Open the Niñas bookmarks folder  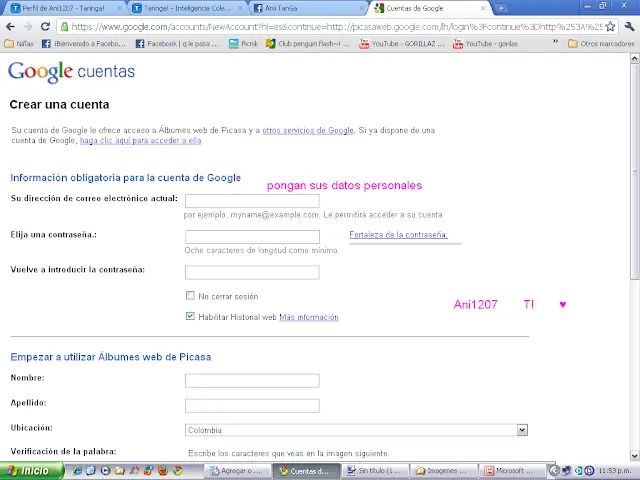click(19, 43)
